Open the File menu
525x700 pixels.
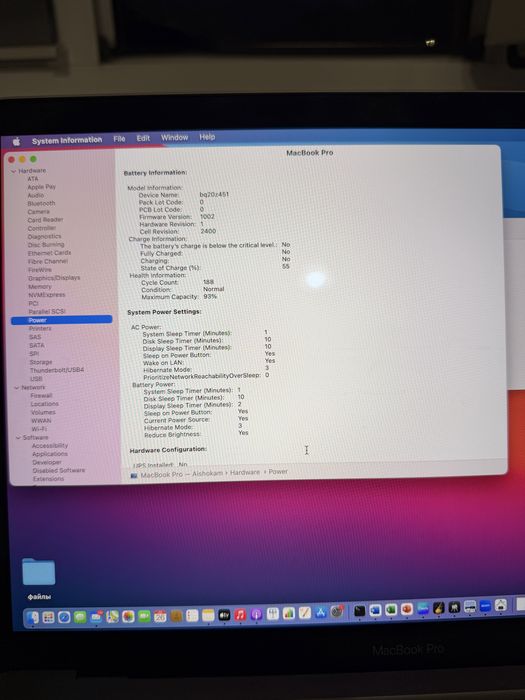[119, 139]
